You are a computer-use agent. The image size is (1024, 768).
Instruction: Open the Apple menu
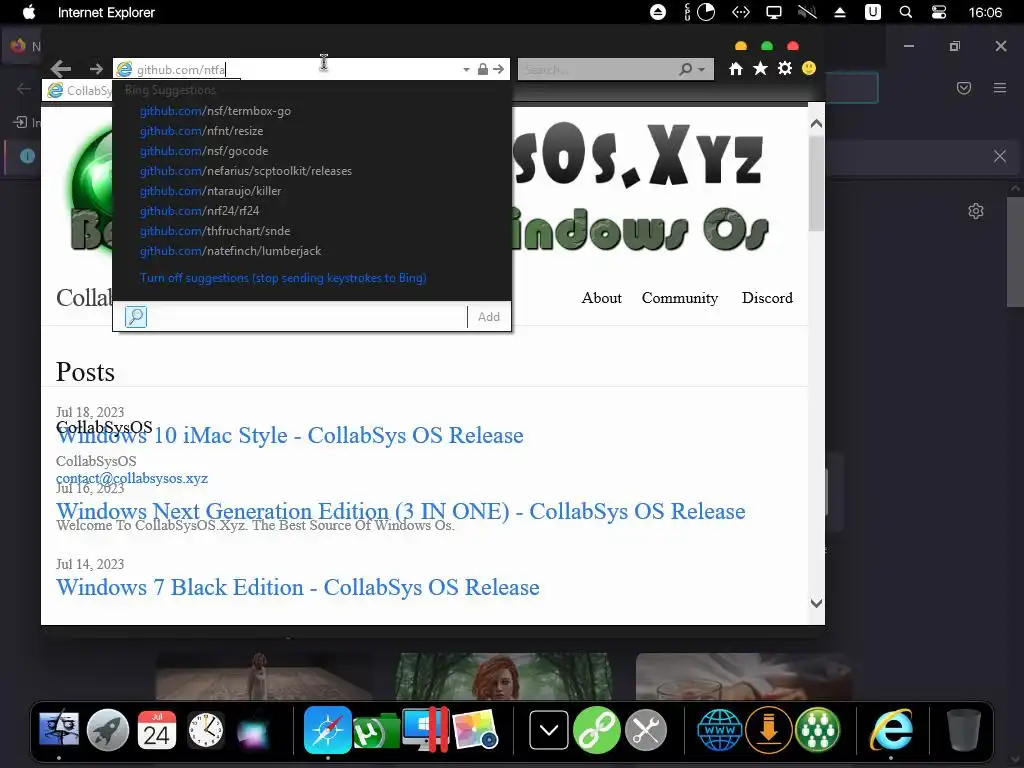coord(28,12)
